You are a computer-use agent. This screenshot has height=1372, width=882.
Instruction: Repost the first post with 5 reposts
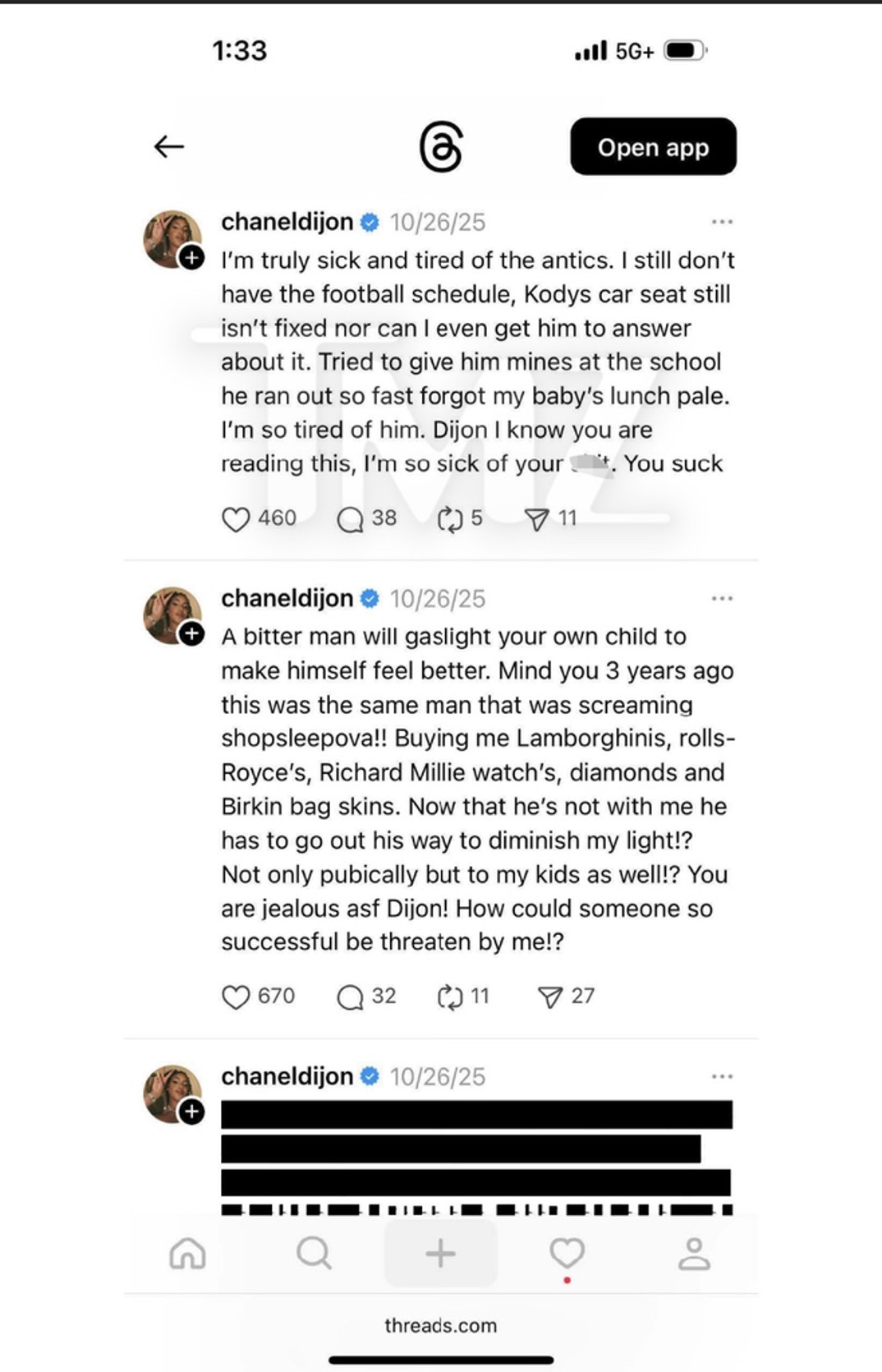click(450, 519)
